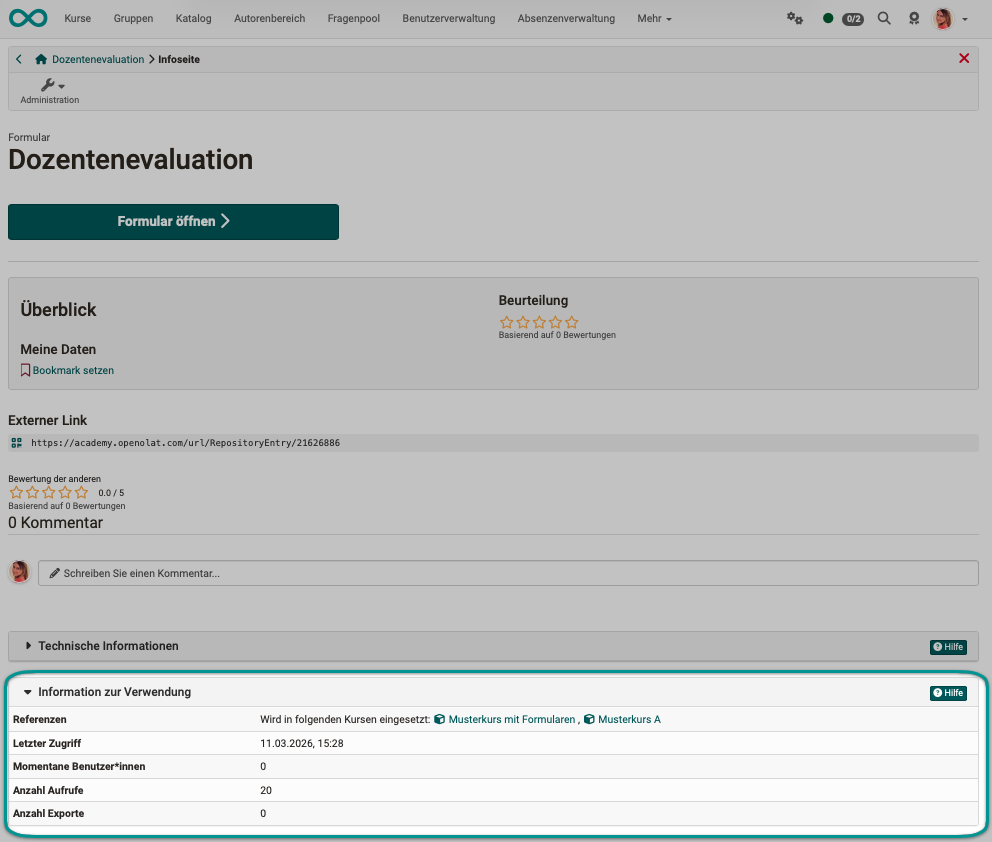
Task: Close the info page with the red X
Action: (x=964, y=59)
